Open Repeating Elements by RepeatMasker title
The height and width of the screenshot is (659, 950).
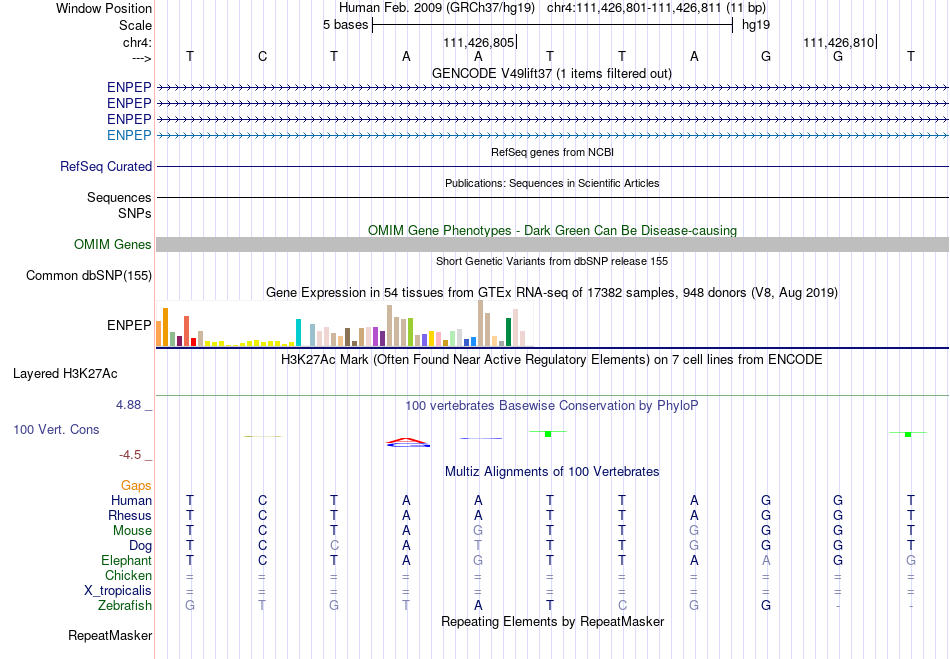point(553,621)
